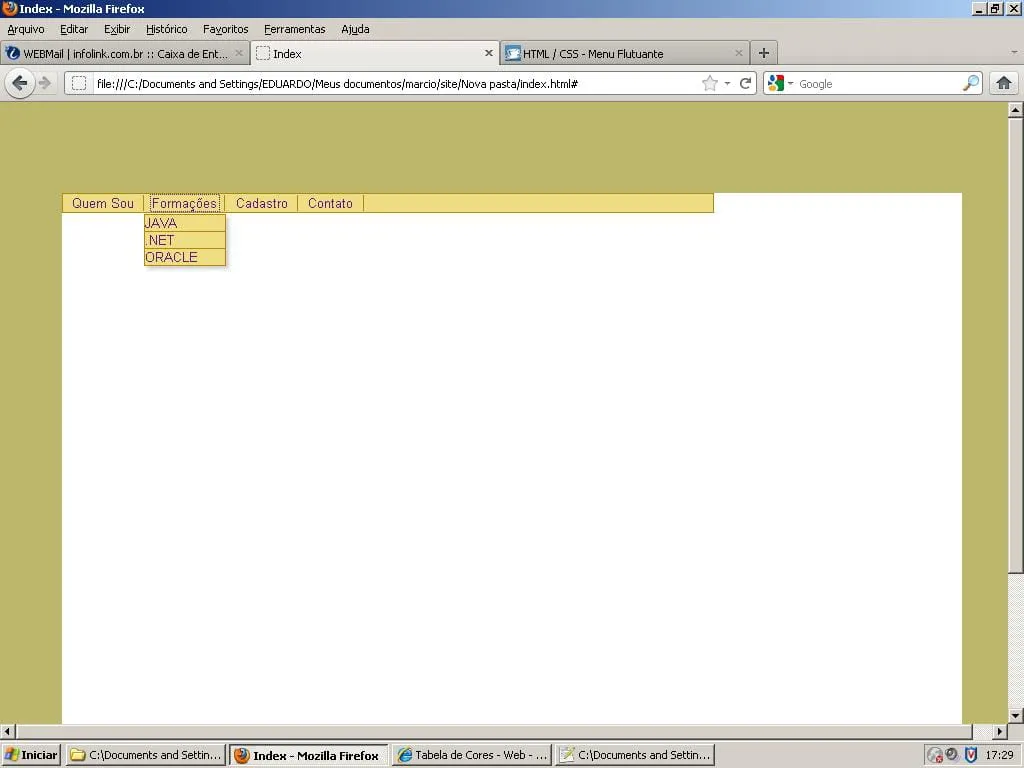Close the WEBMail infolink tab

tap(239, 53)
